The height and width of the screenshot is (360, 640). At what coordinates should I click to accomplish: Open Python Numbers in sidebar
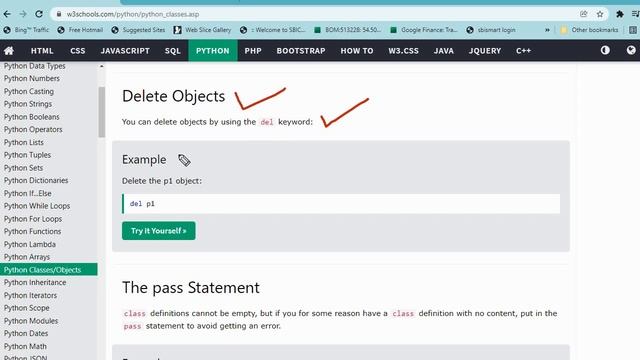[32, 78]
